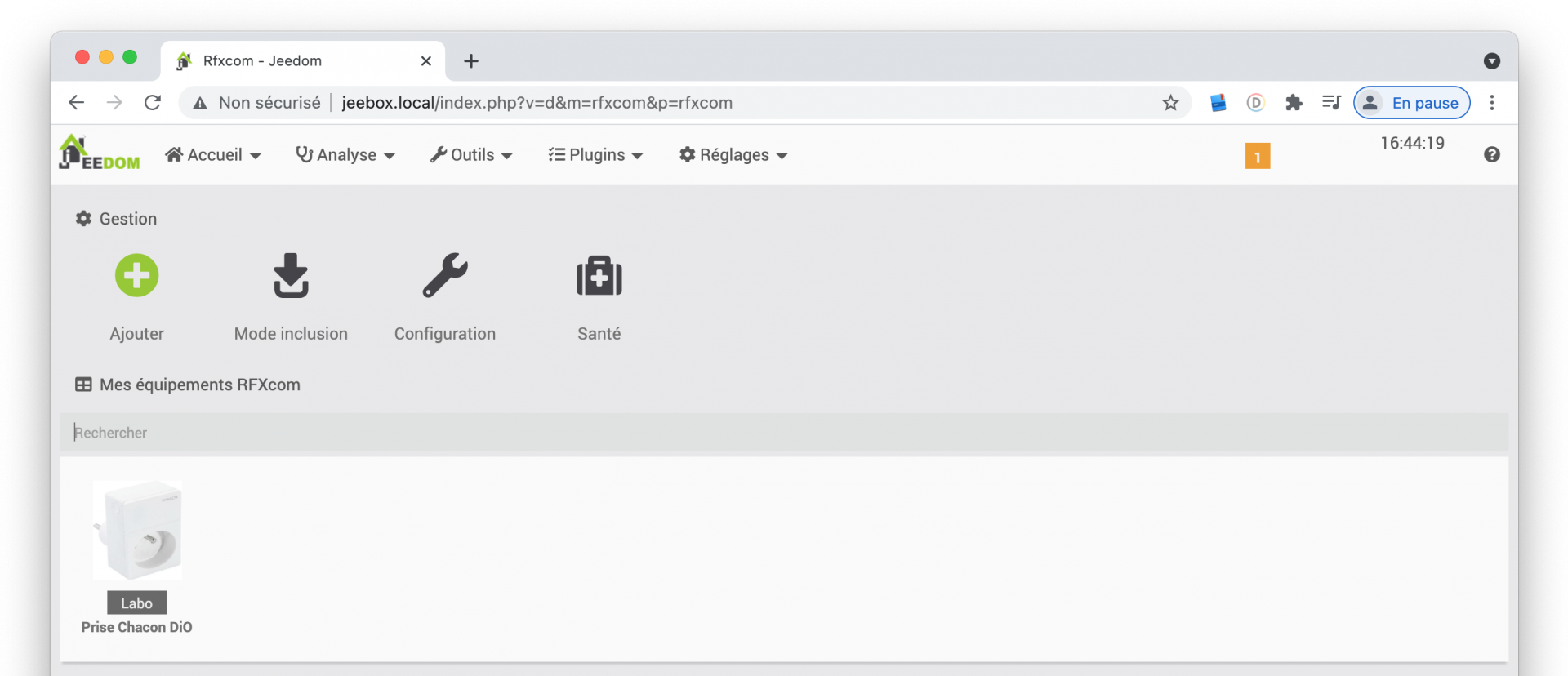Focus the Rechercher search field
1568x676 pixels.
click(784, 433)
